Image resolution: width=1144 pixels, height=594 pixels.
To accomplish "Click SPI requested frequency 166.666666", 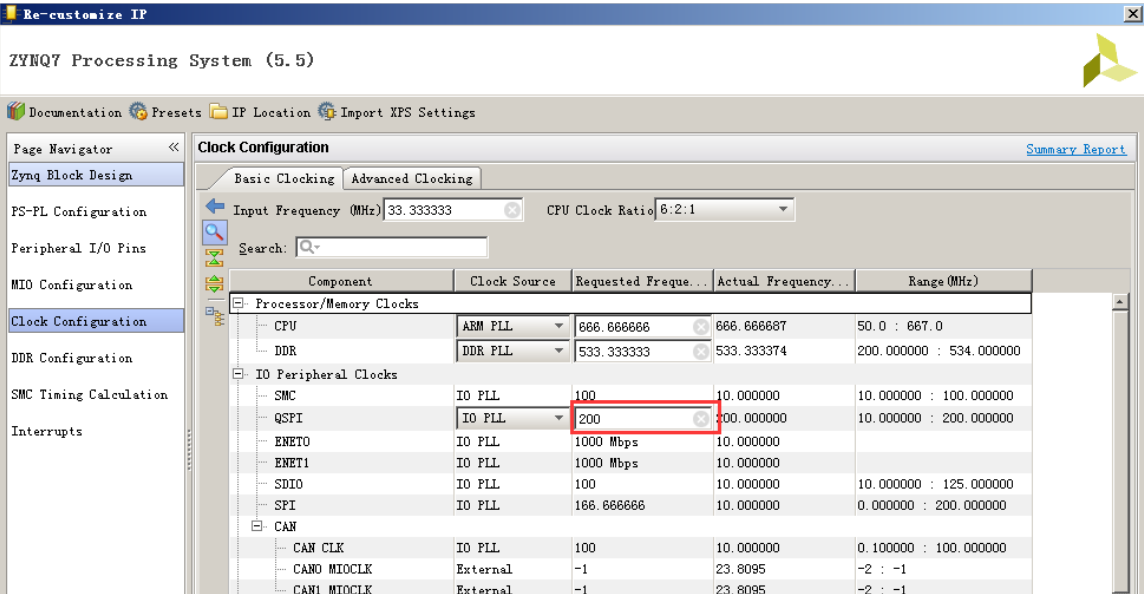I will pyautogui.click(x=610, y=505).
